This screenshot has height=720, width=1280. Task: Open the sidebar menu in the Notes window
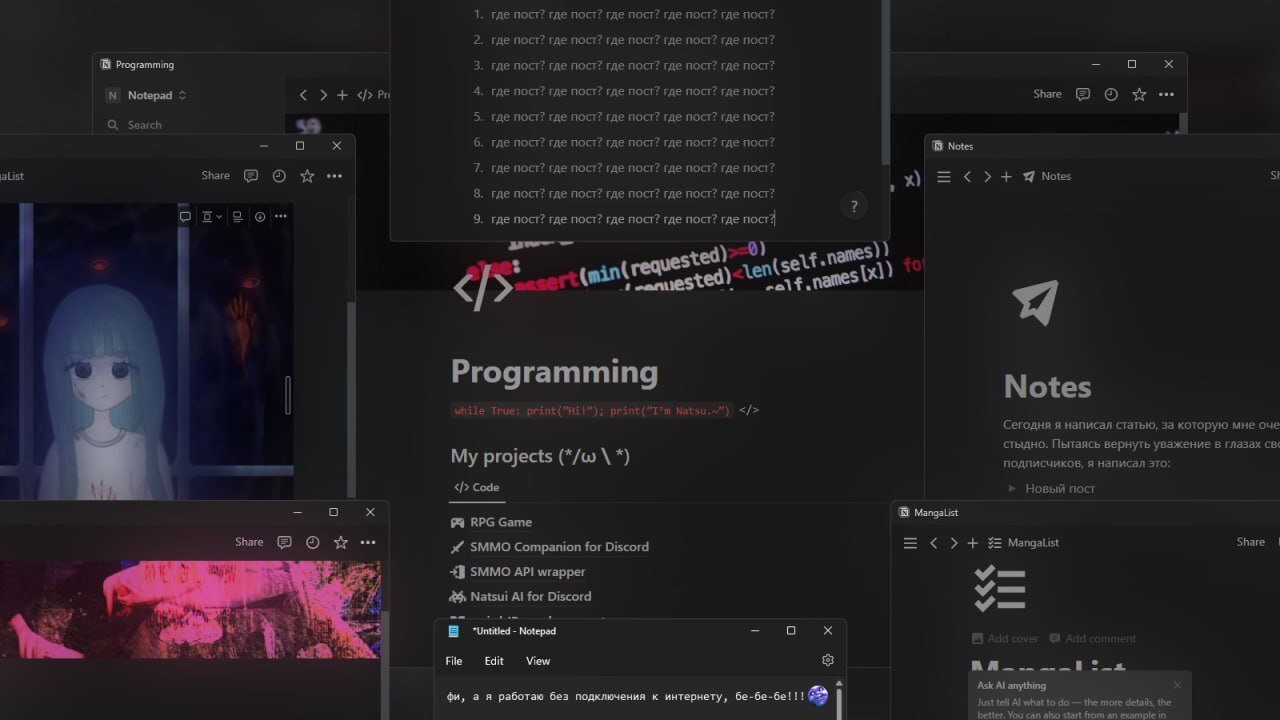point(943,176)
